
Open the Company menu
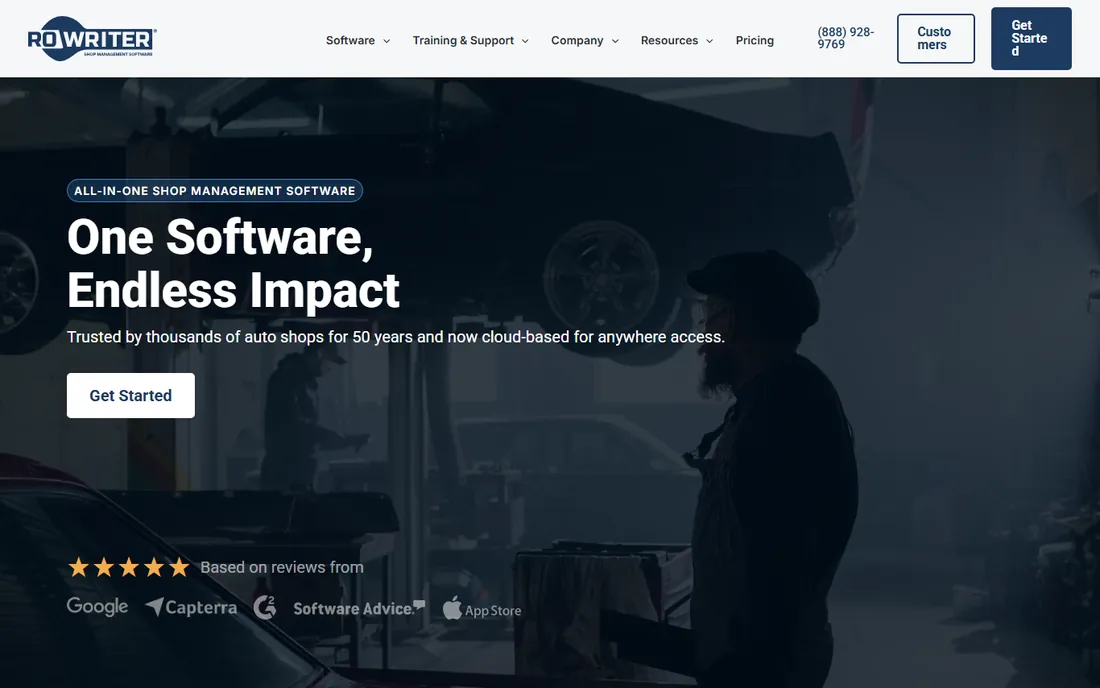pyautogui.click(x=577, y=41)
